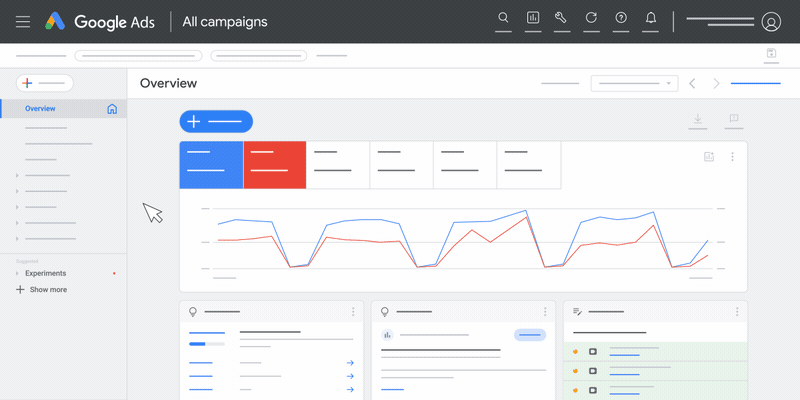Open the tools wrench icon
Viewport: 800px width, 400px height.
pos(561,18)
